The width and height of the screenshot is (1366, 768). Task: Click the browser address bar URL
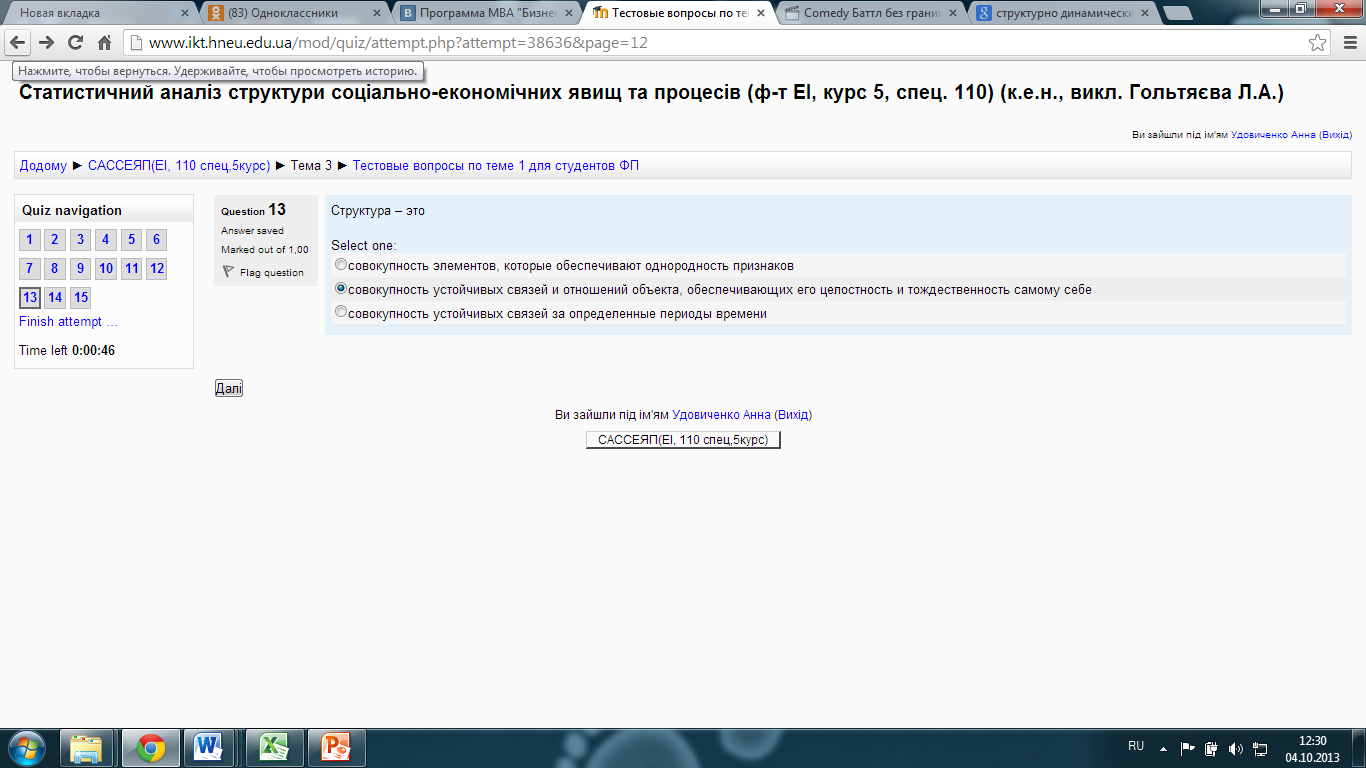[x=398, y=43]
